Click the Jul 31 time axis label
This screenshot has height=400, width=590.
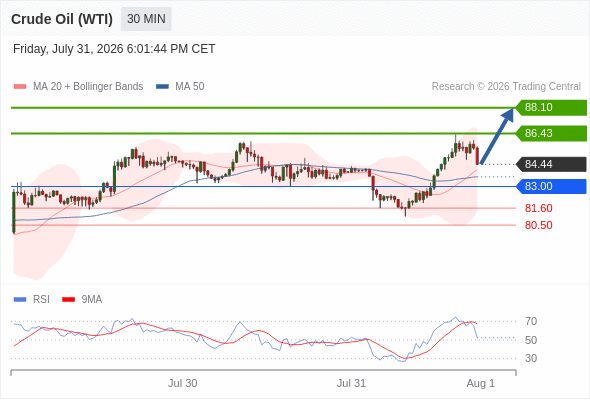coord(351,383)
